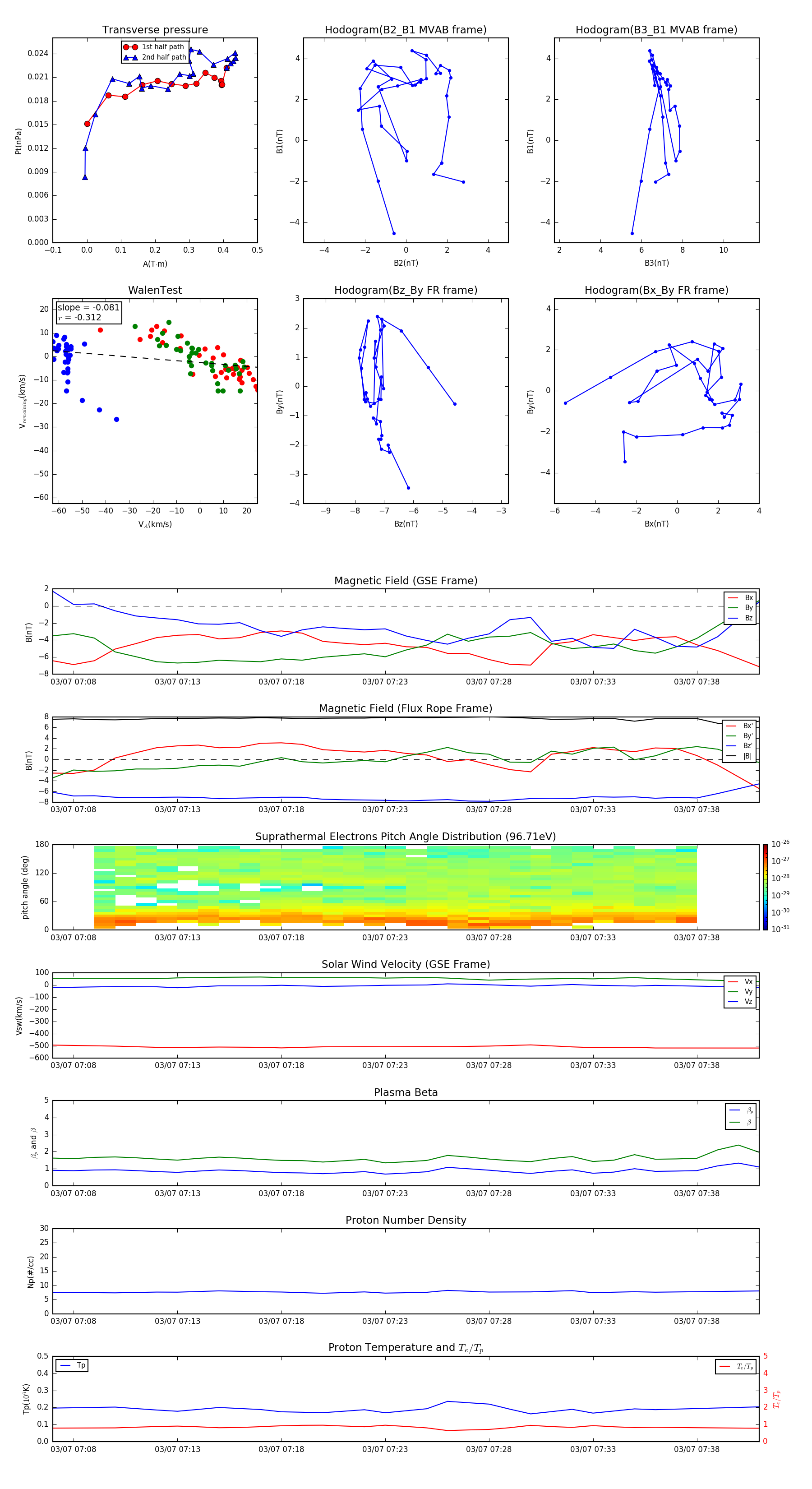Click the "Plasma Beta" plot title

[406, 1092]
